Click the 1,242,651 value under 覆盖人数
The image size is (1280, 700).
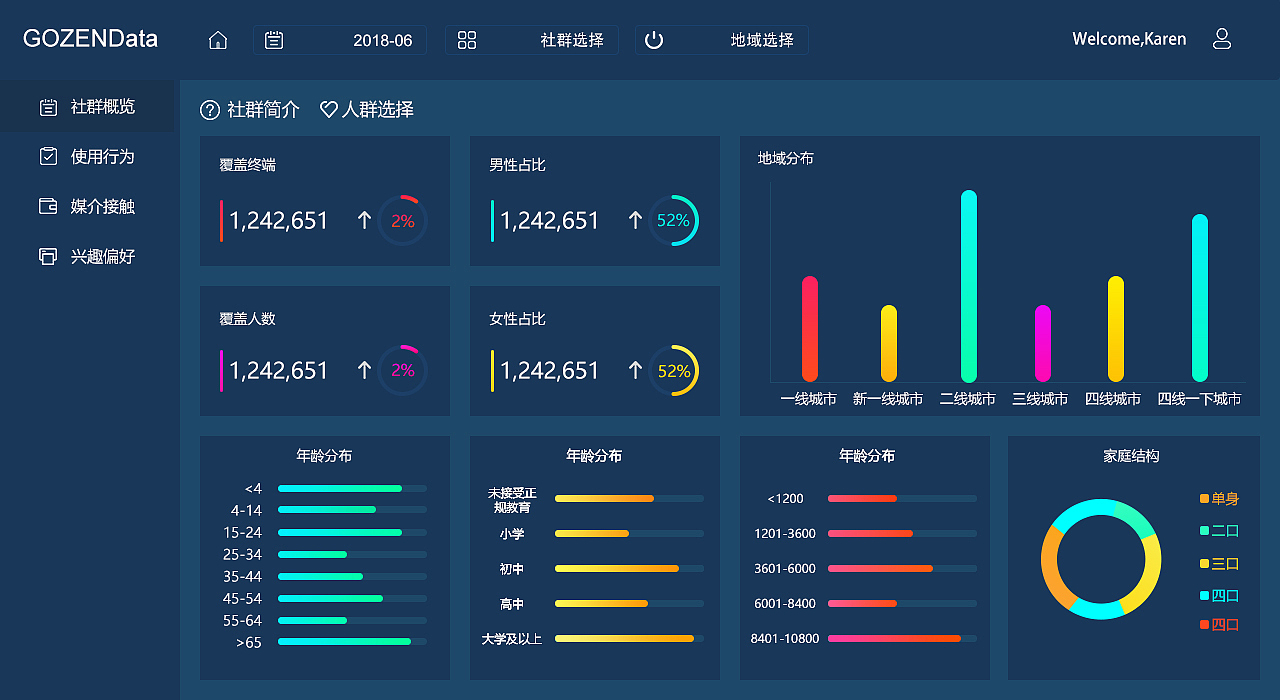(x=279, y=370)
